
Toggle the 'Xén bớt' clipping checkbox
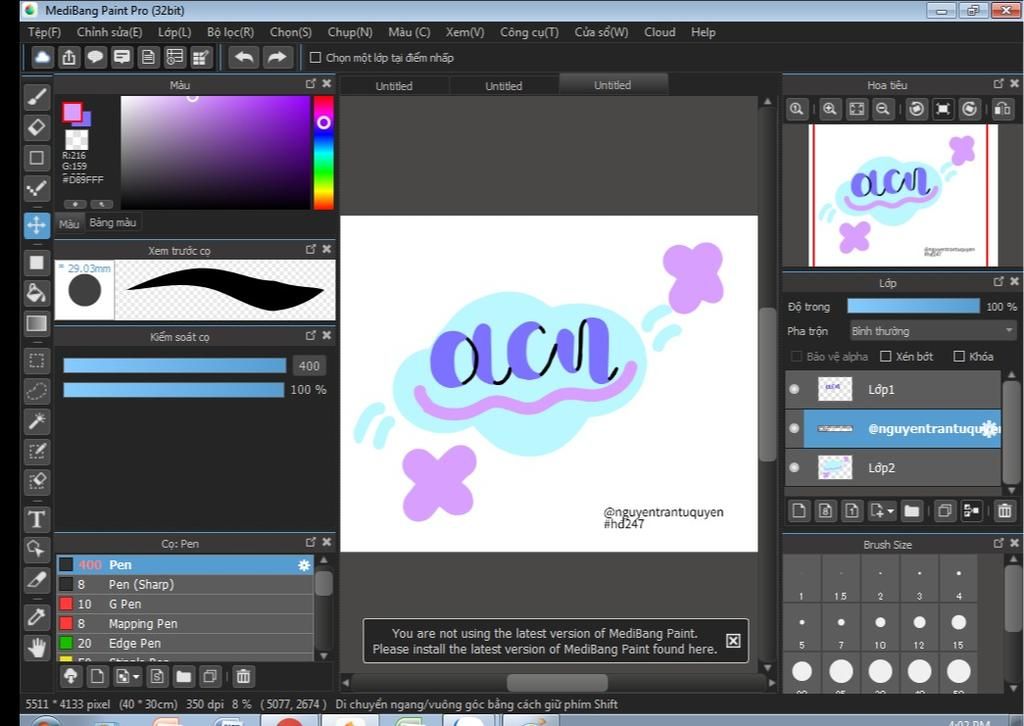pyautogui.click(x=886, y=356)
